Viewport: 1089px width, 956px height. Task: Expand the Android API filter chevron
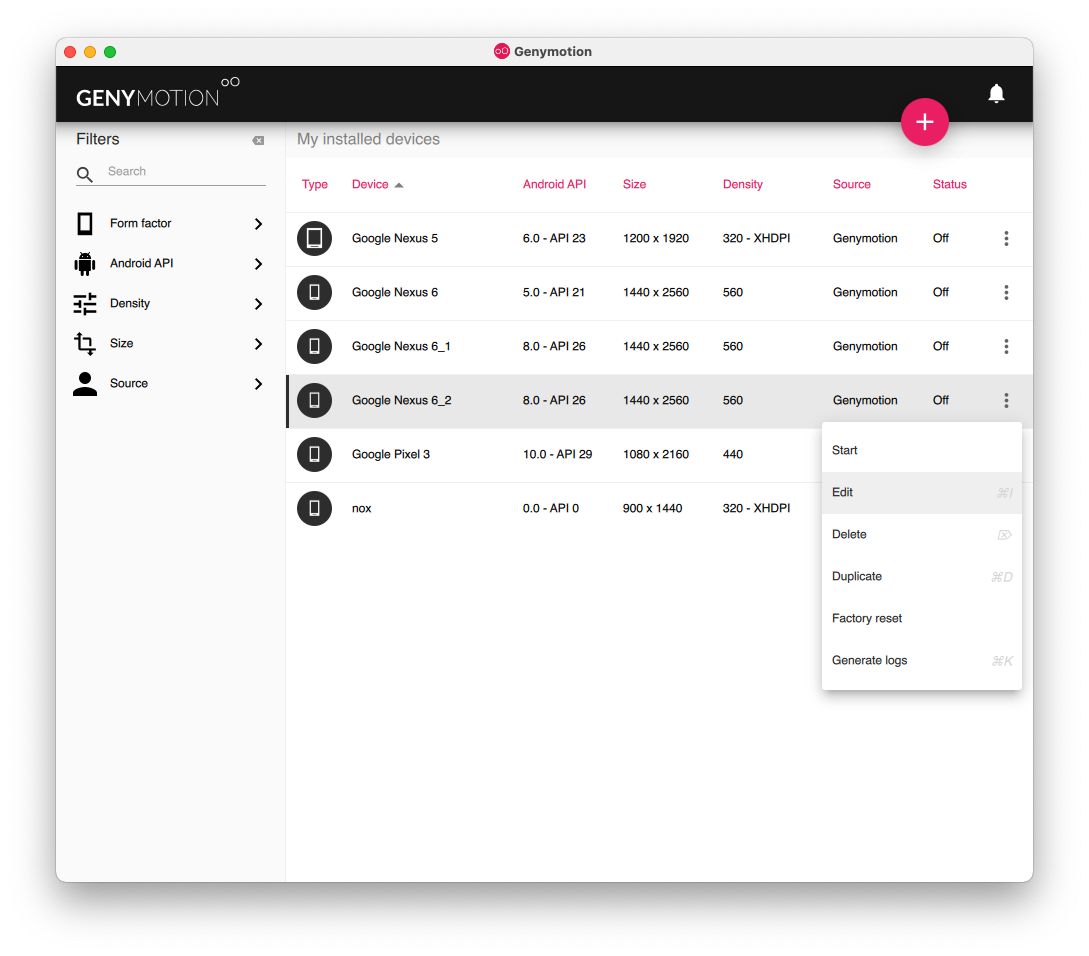(x=258, y=264)
